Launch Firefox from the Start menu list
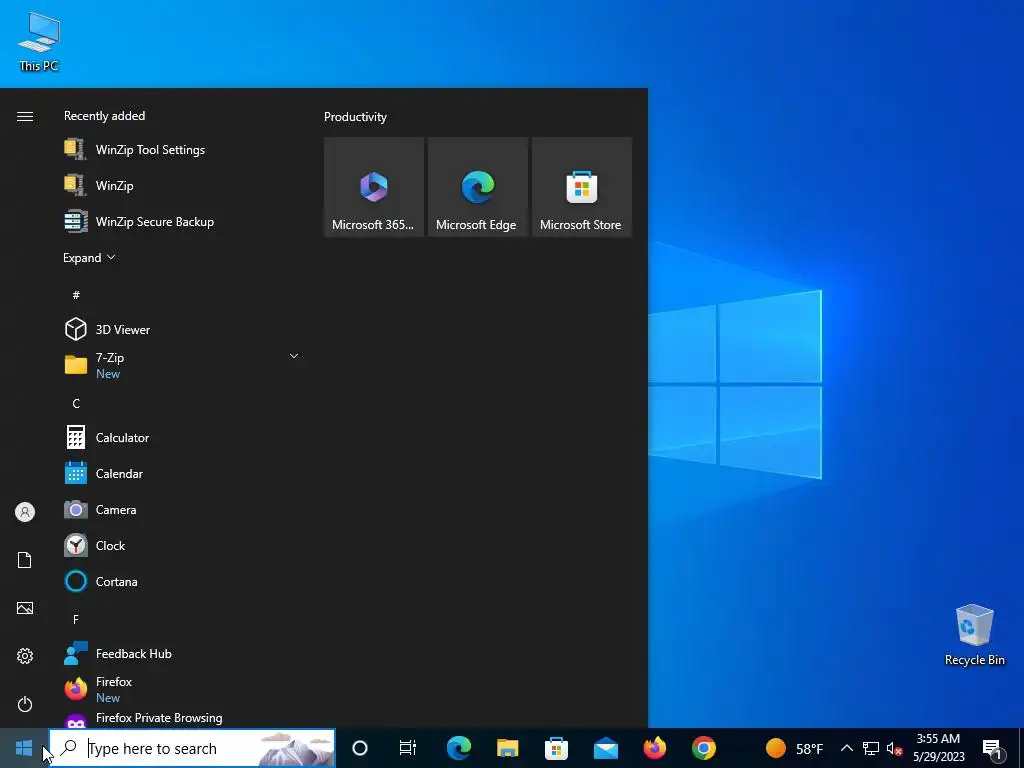This screenshot has height=768, width=1024. pos(183,689)
